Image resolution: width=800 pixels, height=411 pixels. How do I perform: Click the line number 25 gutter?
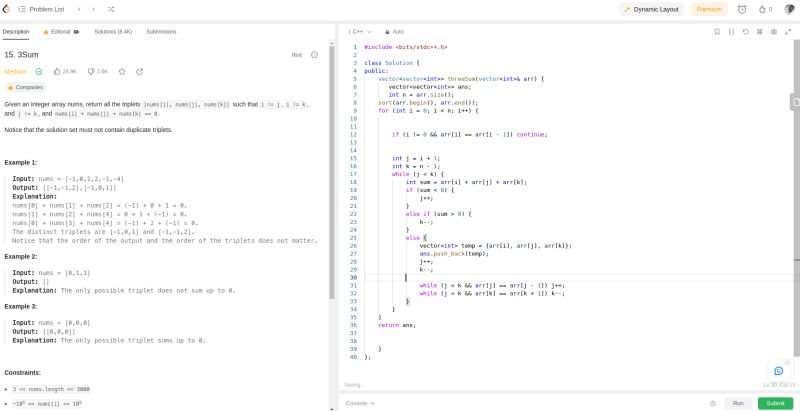[x=354, y=238]
